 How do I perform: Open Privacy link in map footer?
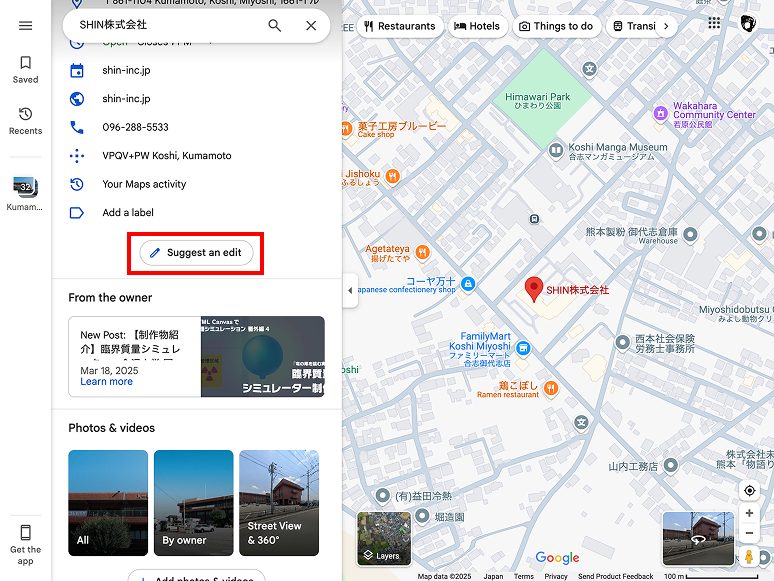coord(556,576)
